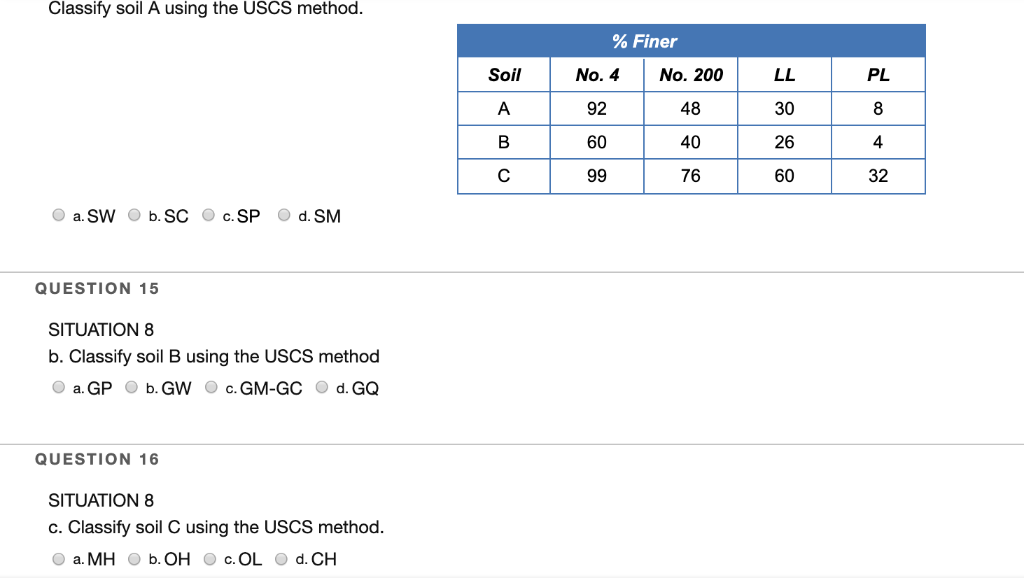Screen dimensions: 1024x578
Task: Select the value 76 in Soil C row
Action: point(690,176)
